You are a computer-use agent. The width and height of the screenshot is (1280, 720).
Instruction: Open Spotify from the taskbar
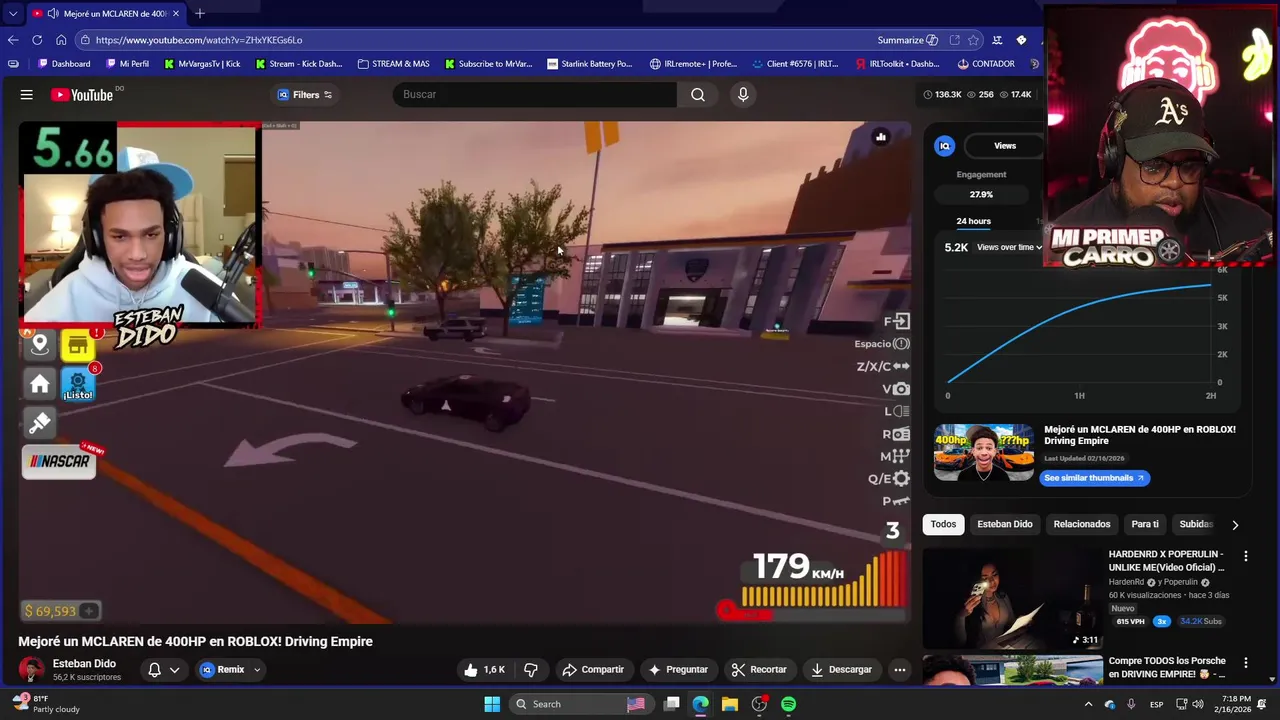[789, 704]
